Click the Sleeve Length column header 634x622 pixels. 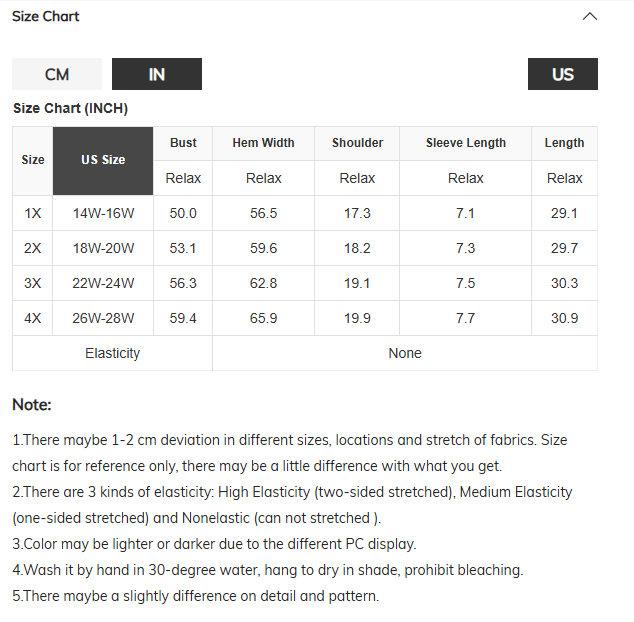tap(465, 143)
